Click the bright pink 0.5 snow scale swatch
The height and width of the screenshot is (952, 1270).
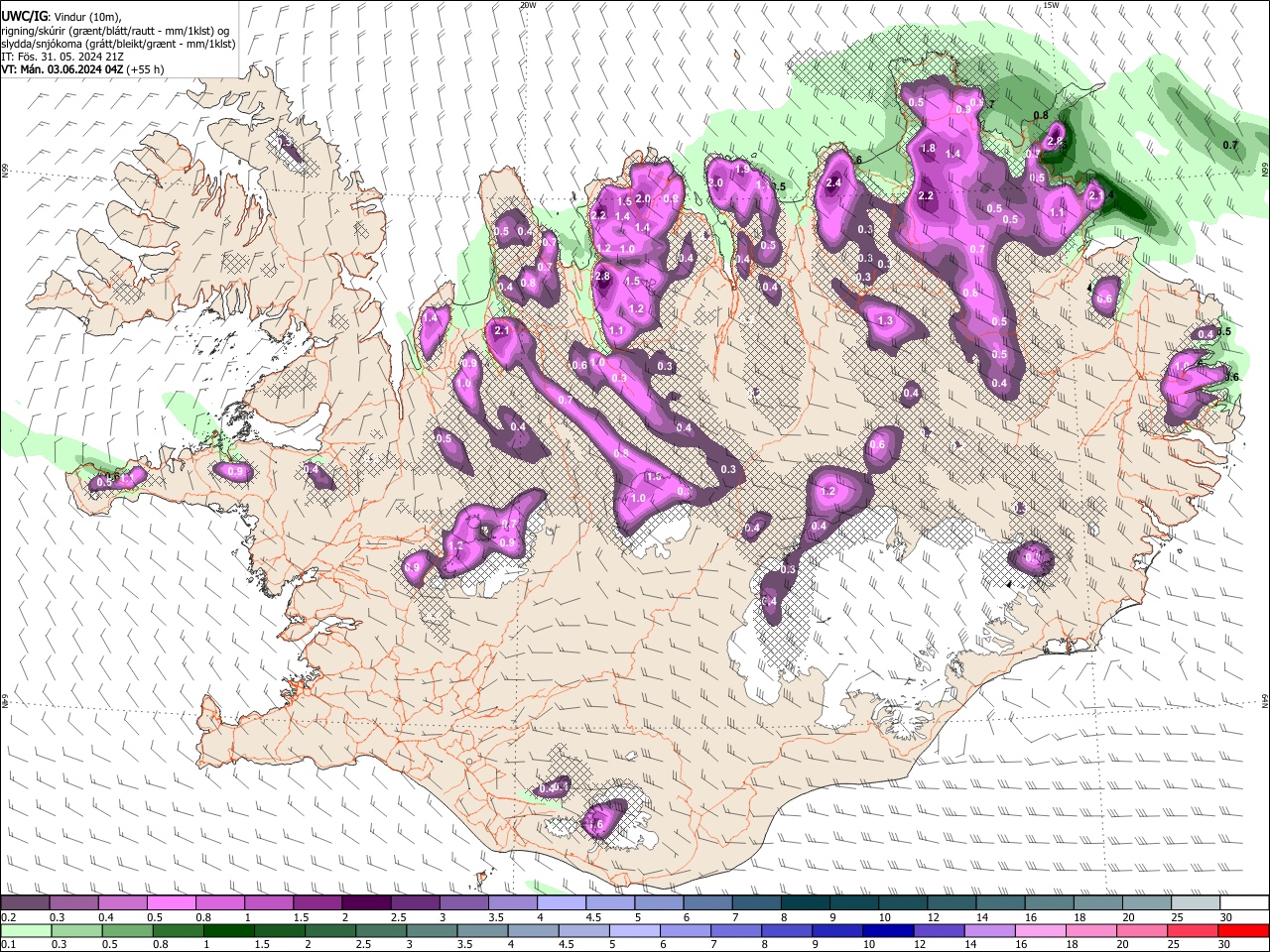[171, 902]
